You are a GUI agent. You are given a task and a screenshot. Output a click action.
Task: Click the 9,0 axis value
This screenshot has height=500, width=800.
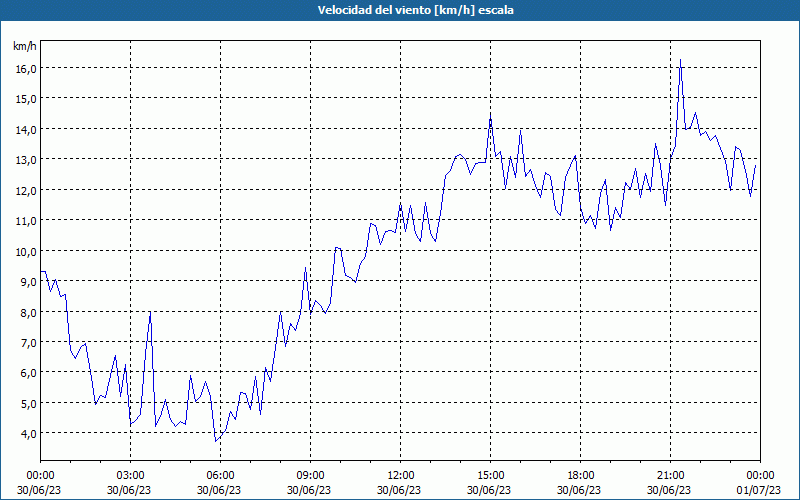coord(27,282)
